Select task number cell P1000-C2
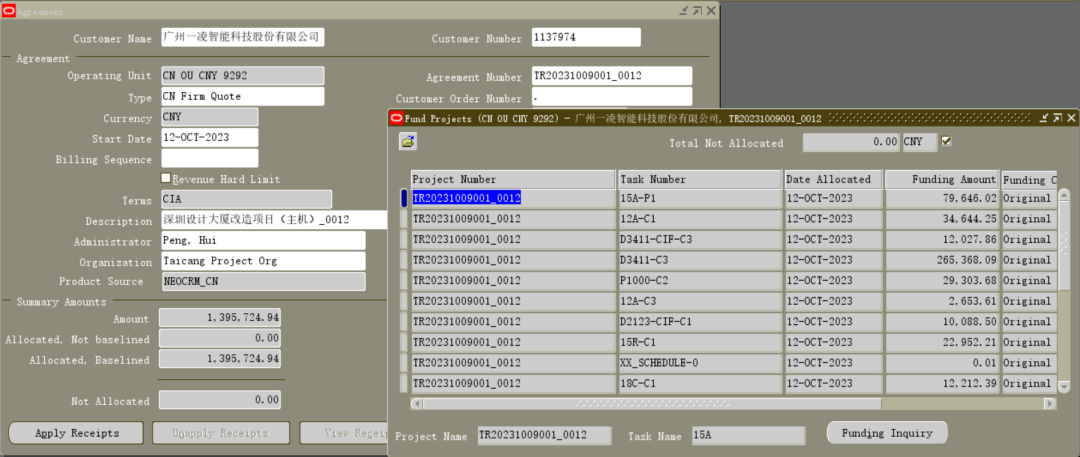The height and width of the screenshot is (457, 1080). coord(700,281)
